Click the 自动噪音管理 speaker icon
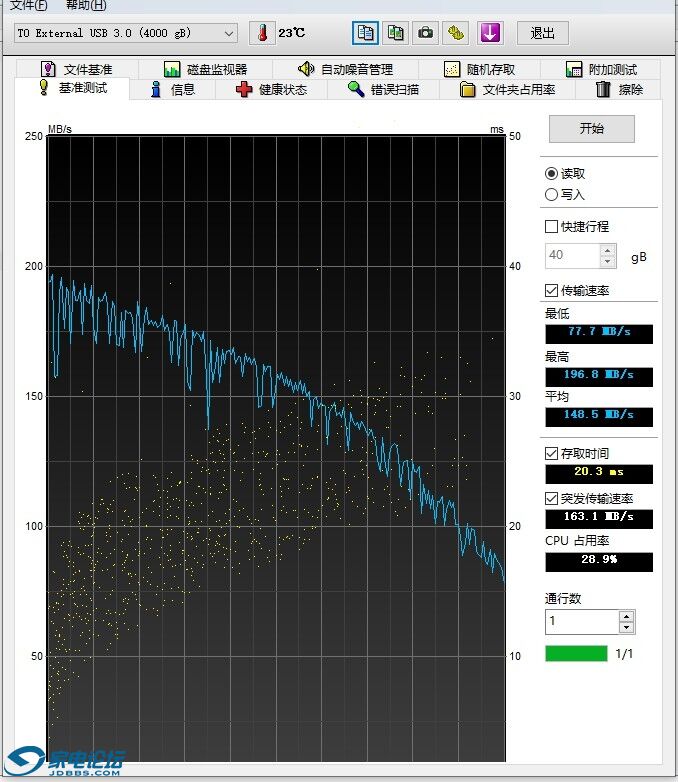This screenshot has width=678, height=782. coord(306,69)
